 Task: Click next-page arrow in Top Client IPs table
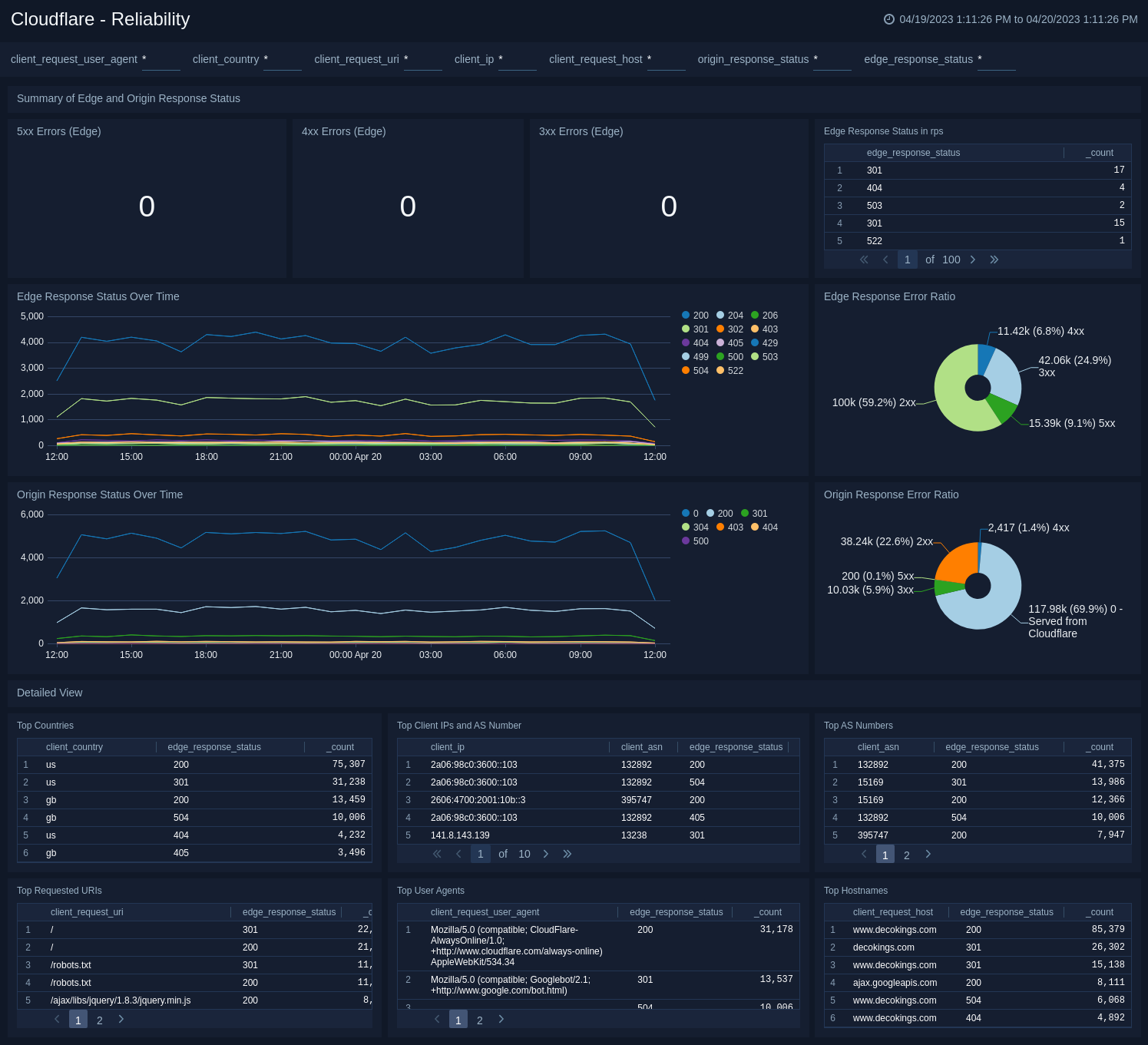click(546, 854)
